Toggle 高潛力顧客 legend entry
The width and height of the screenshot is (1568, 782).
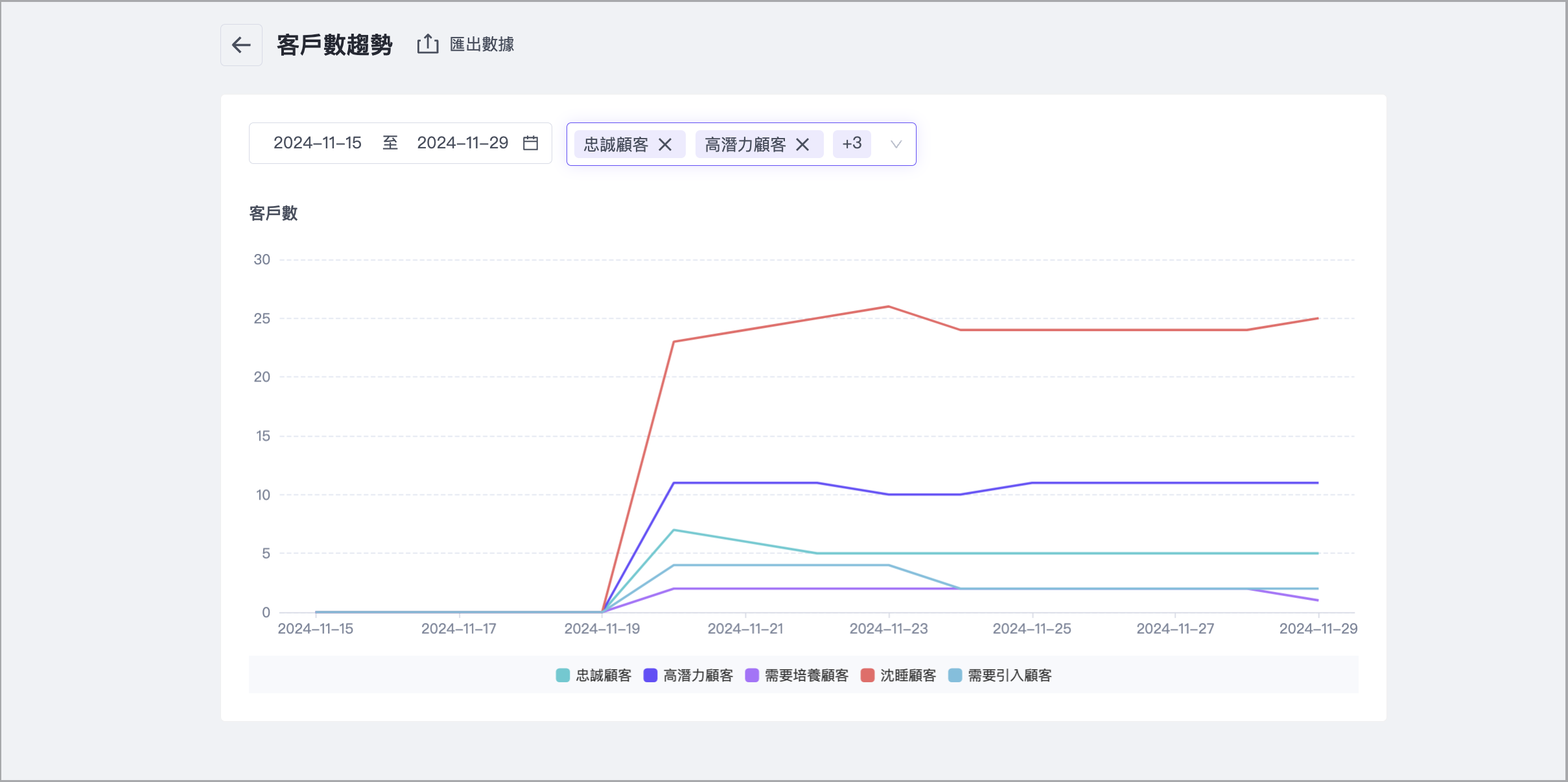697,676
